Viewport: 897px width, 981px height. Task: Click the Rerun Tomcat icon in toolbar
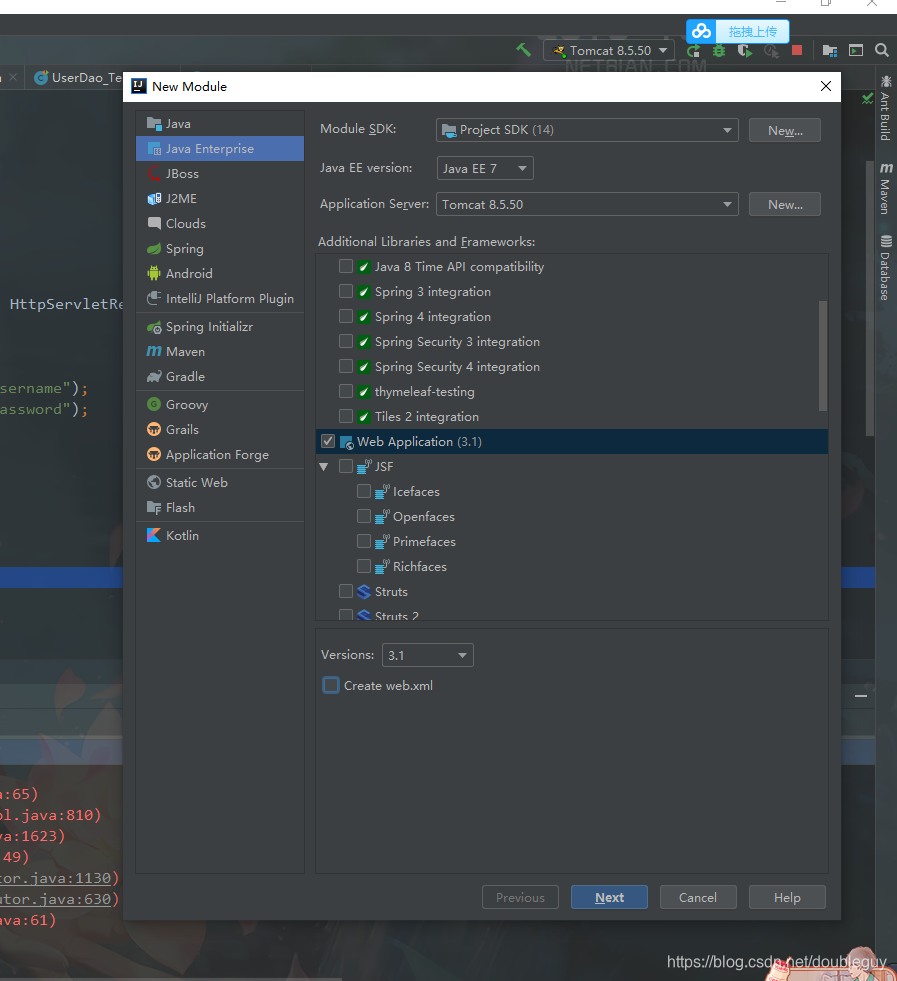693,51
